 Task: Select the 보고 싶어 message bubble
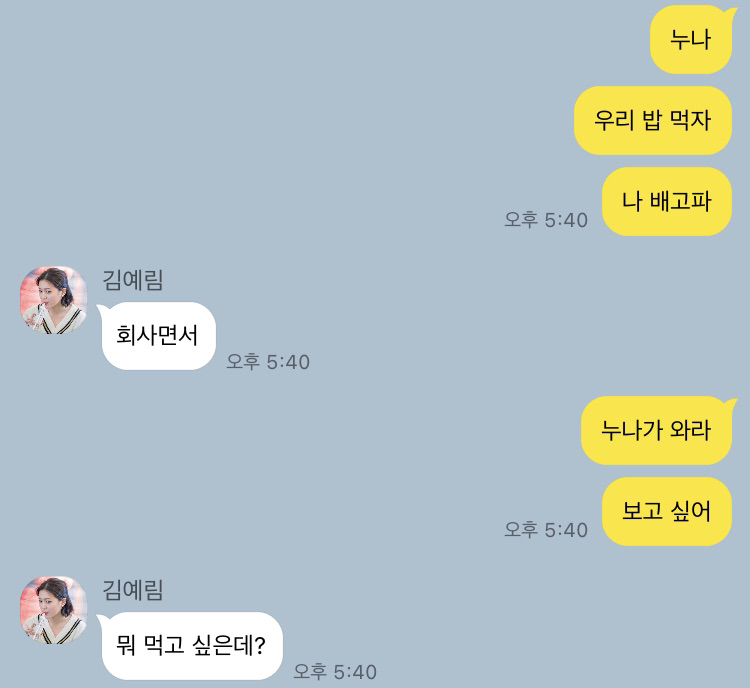667,511
